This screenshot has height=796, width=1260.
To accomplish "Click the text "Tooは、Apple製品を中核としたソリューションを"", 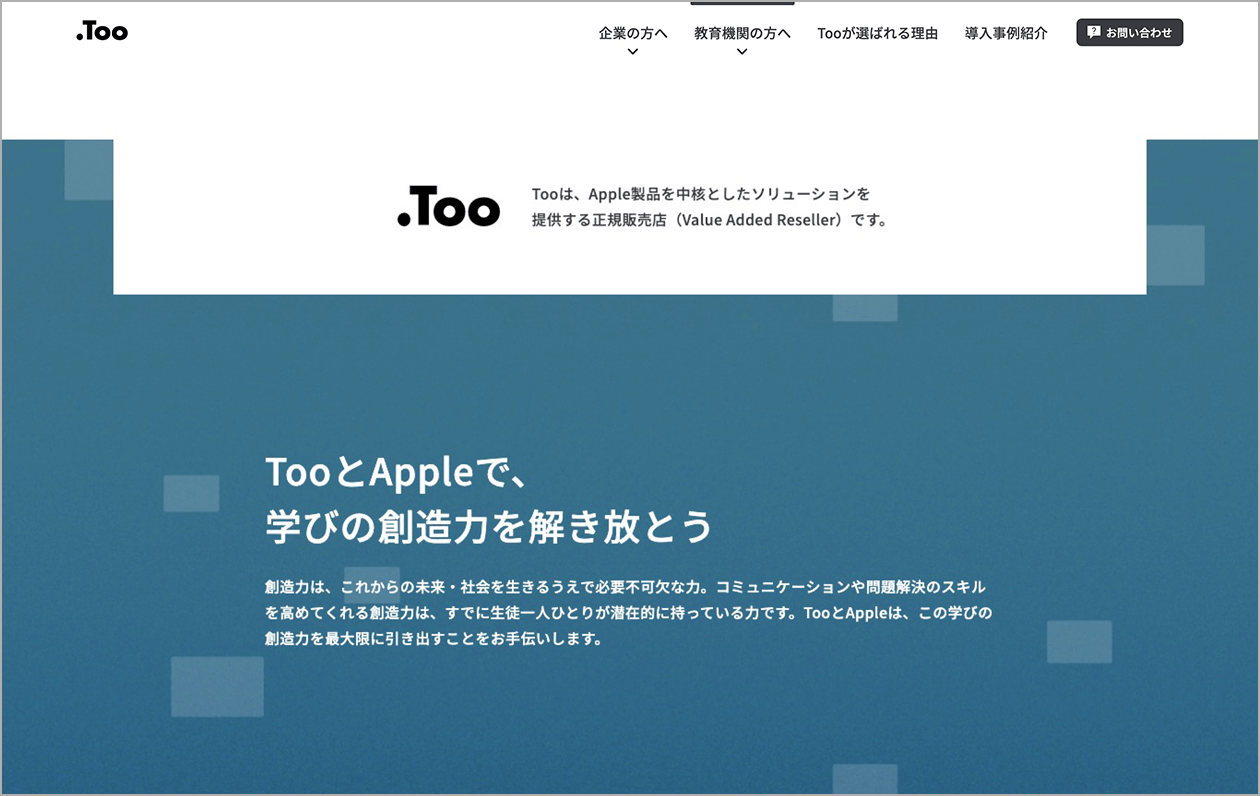I will [x=701, y=193].
